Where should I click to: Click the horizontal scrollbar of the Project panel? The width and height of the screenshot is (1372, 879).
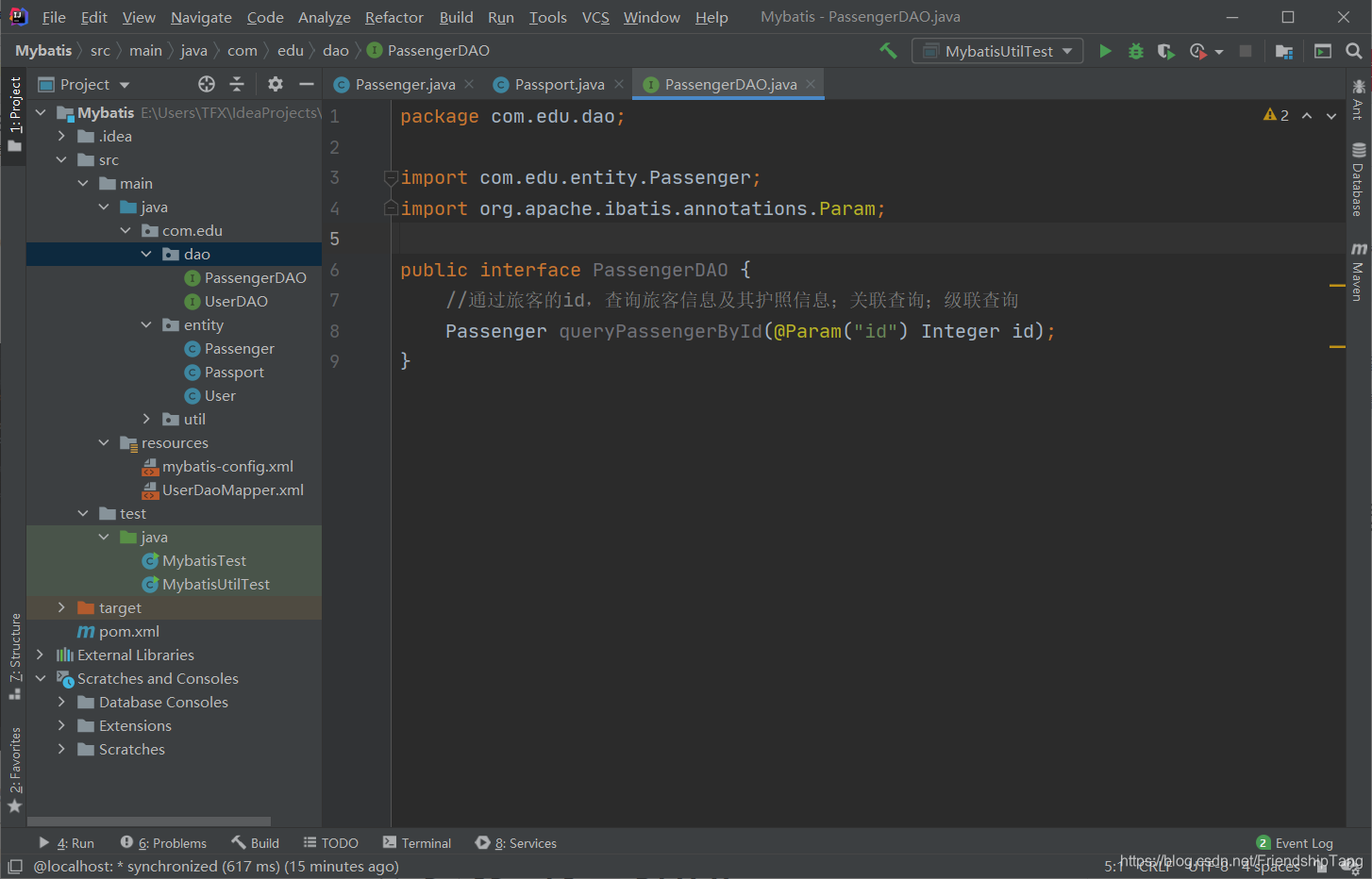tap(149, 821)
